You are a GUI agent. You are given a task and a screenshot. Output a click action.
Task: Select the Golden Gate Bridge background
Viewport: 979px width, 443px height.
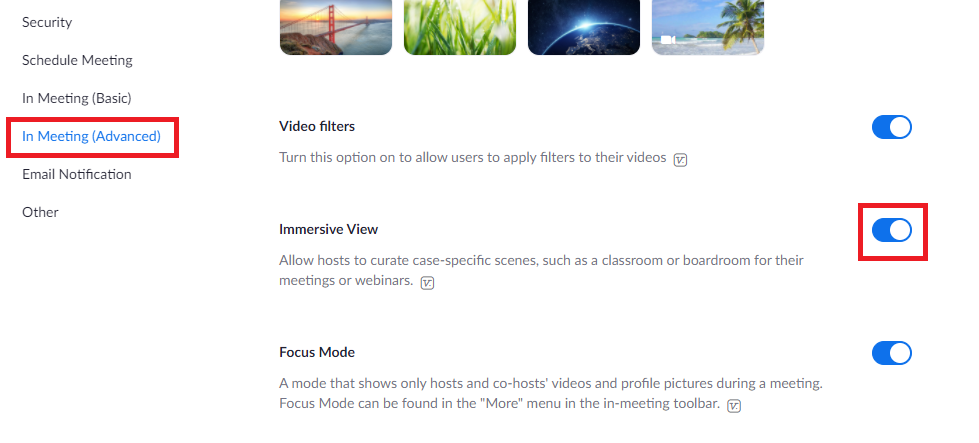335,26
